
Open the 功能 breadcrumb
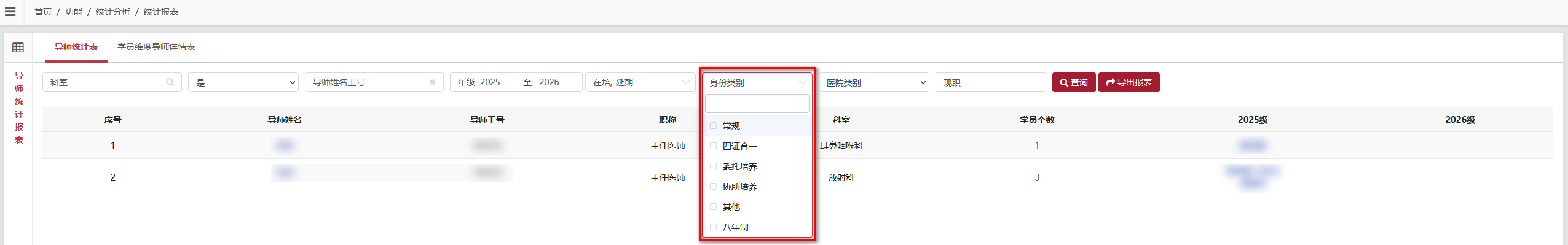tap(74, 12)
